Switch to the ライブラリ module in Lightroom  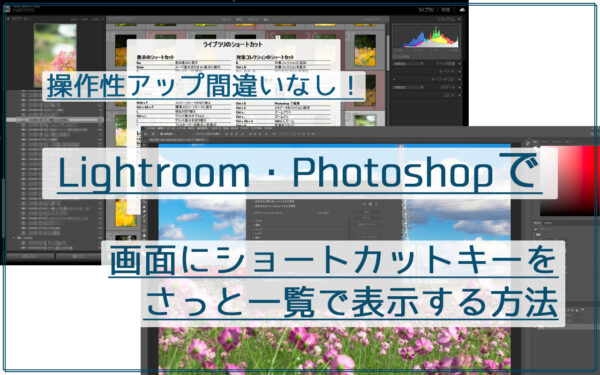coord(426,10)
